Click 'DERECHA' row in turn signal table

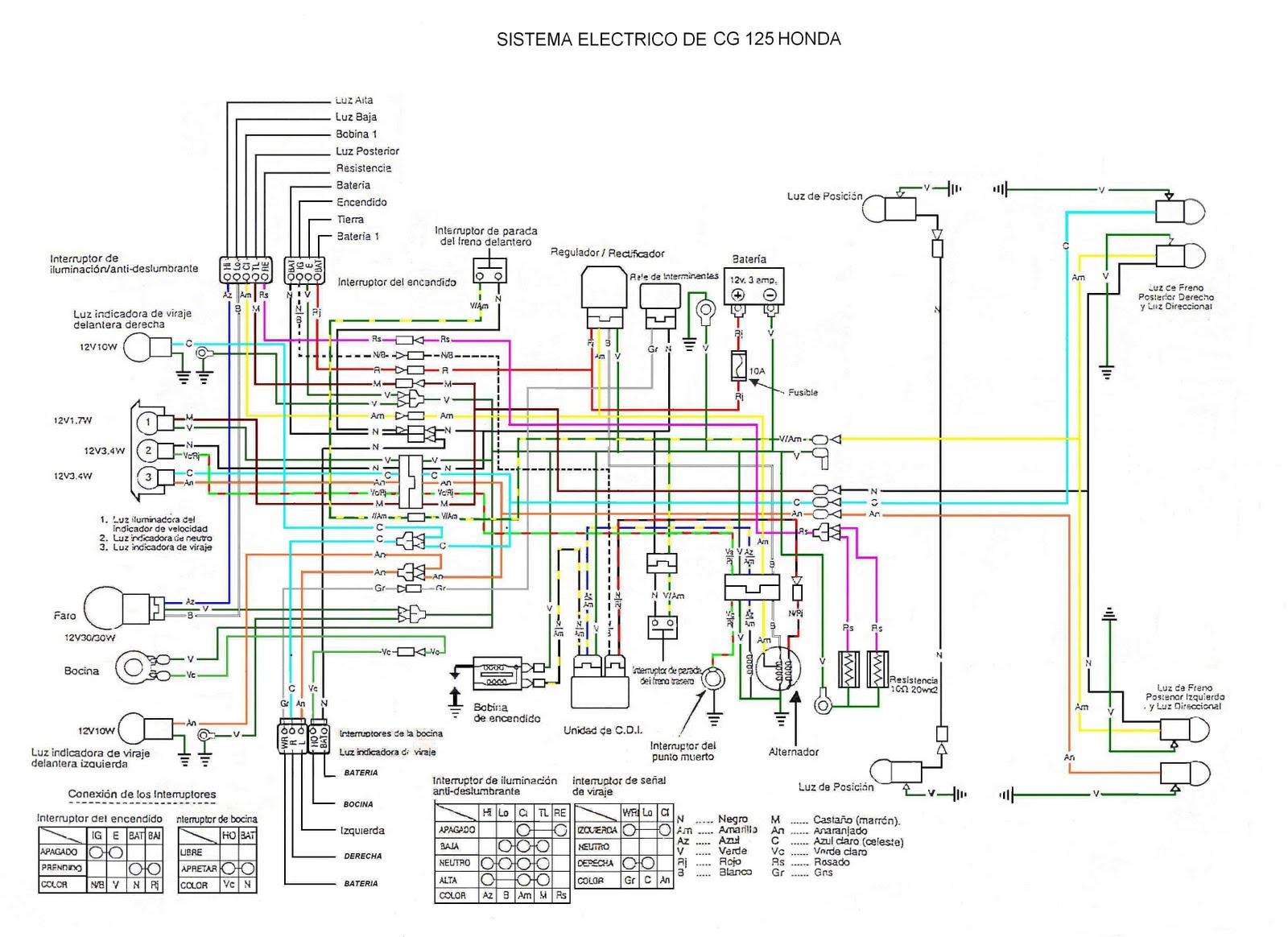[624, 863]
